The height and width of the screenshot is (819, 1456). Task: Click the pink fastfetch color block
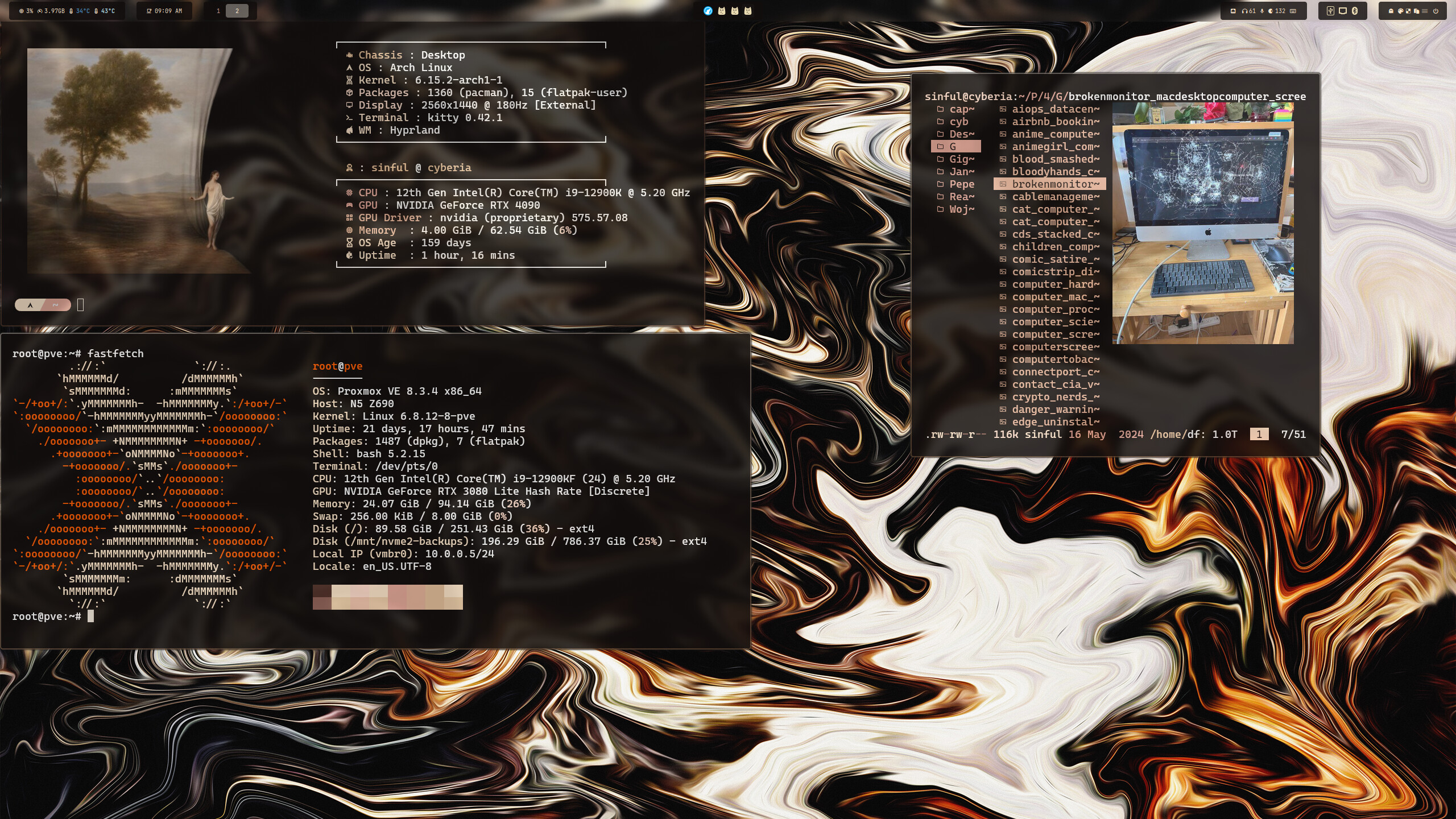(x=397, y=597)
